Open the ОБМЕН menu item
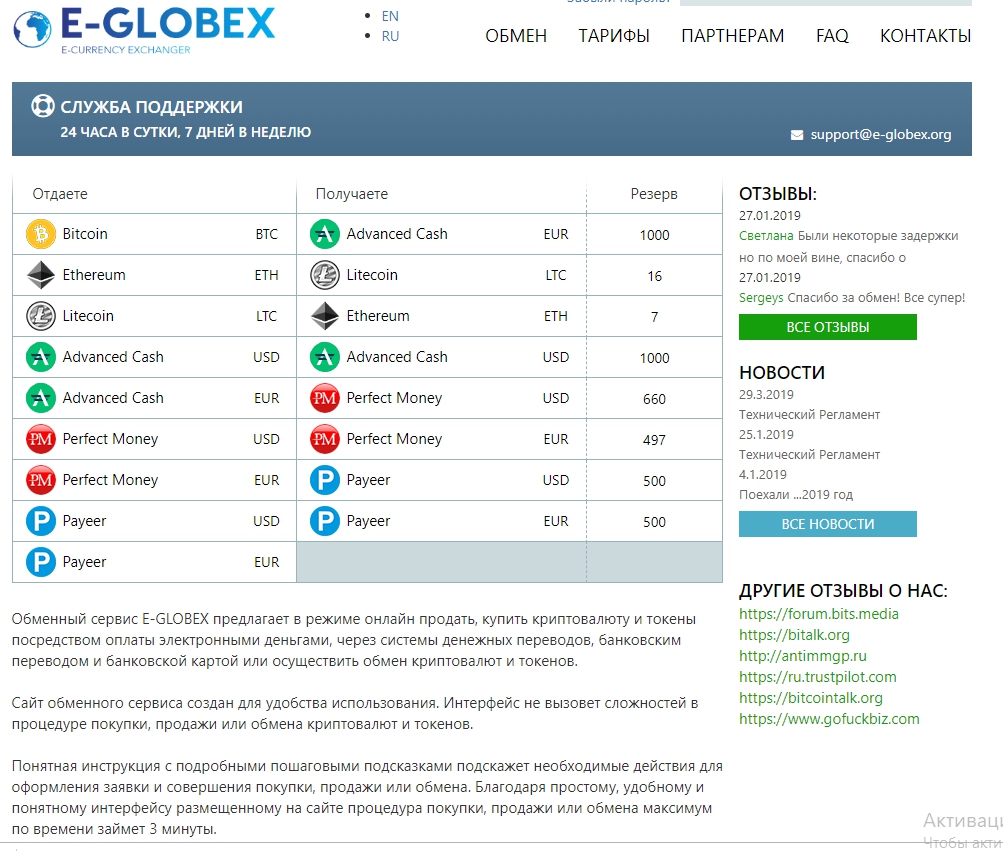Screen dimensions: 1003x851 point(516,36)
